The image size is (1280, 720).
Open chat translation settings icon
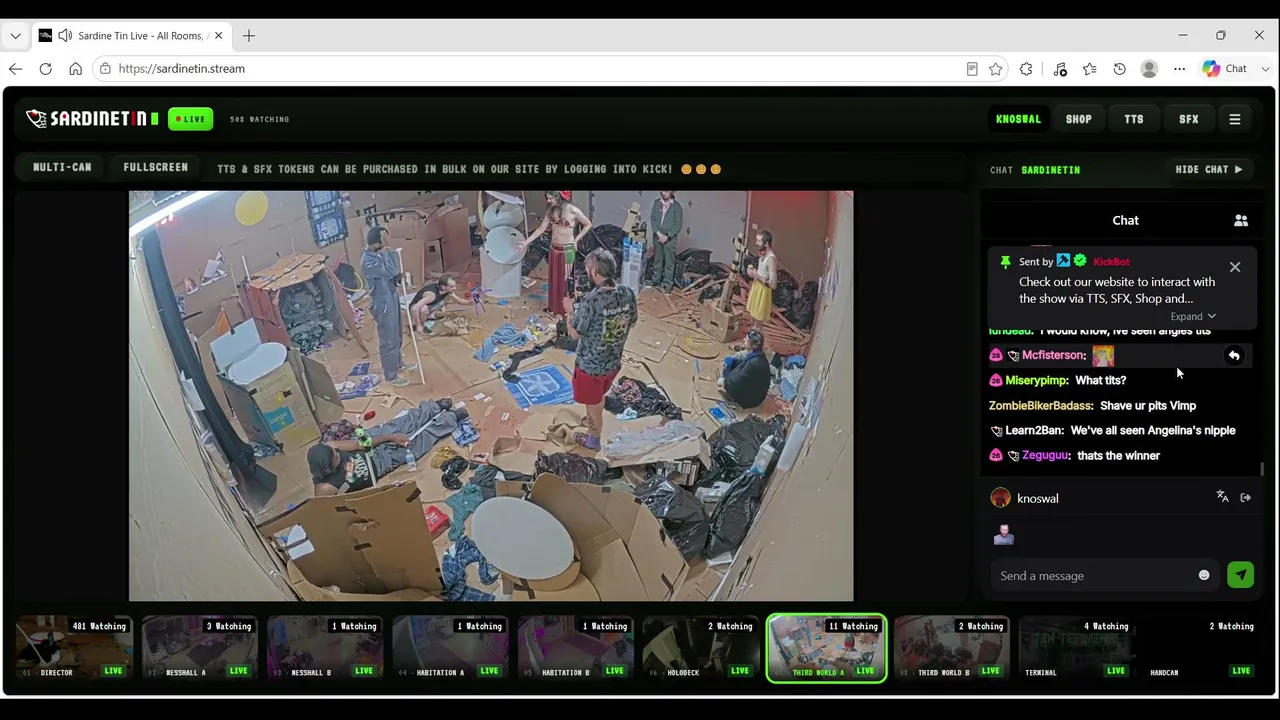[1222, 497]
